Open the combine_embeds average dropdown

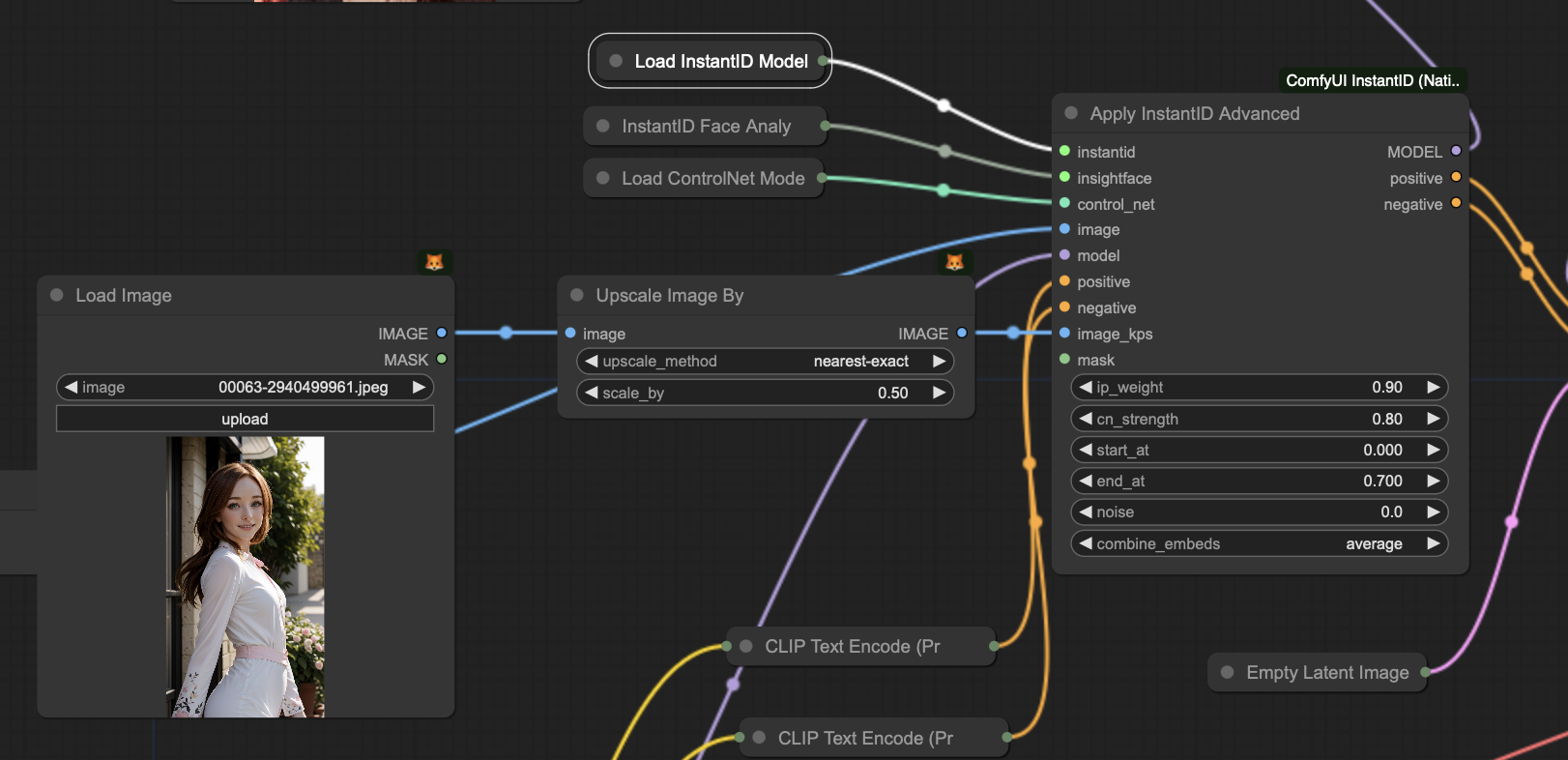point(1260,543)
